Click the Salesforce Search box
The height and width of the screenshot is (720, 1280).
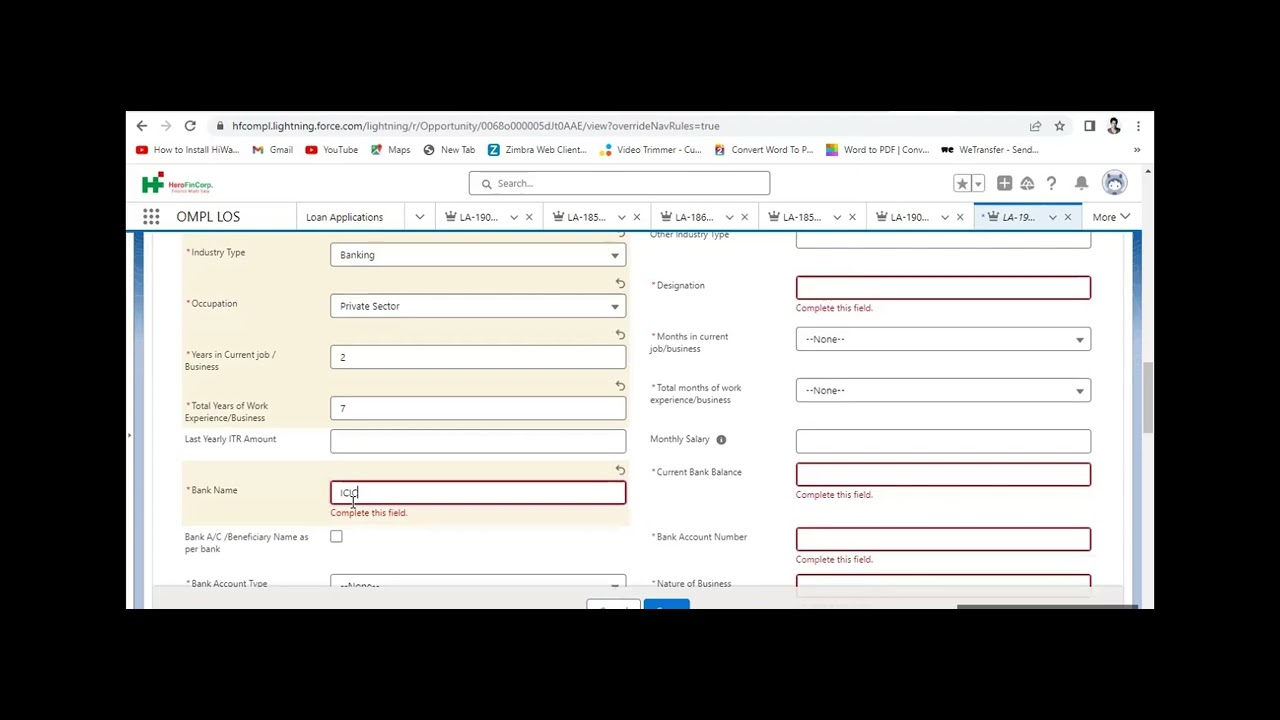tap(619, 184)
